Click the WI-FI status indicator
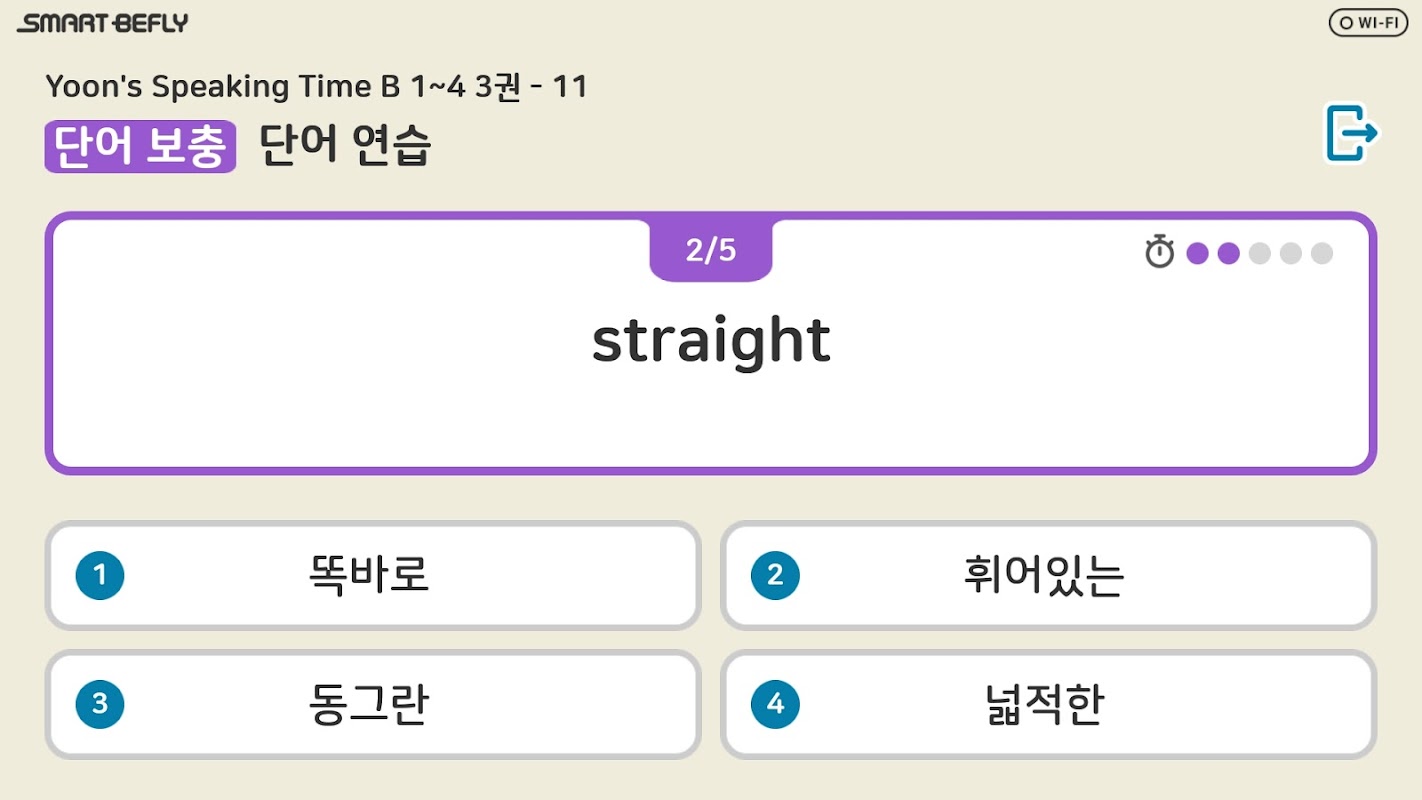This screenshot has height=800, width=1422. click(x=1368, y=22)
